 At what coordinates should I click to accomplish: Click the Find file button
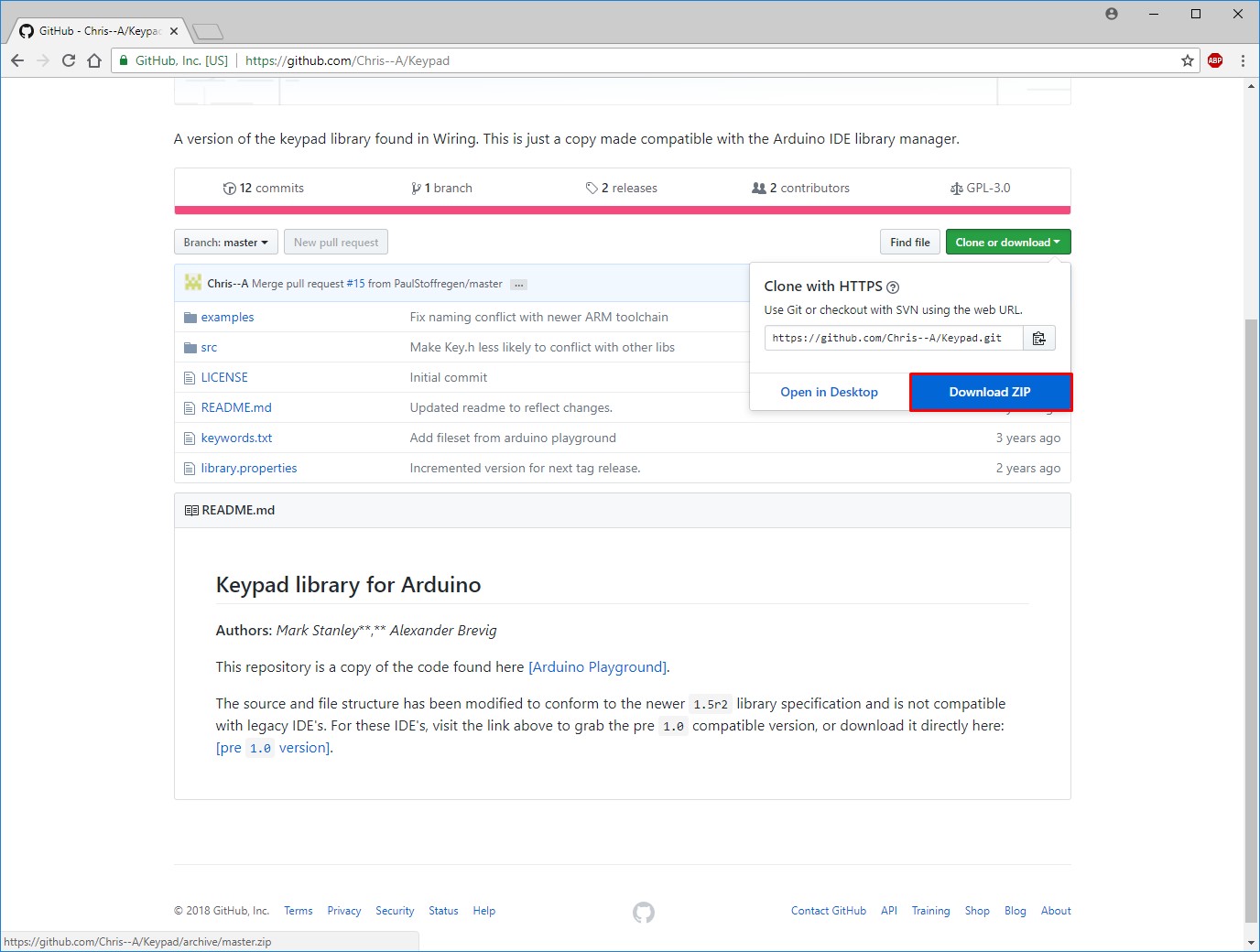[x=909, y=243]
